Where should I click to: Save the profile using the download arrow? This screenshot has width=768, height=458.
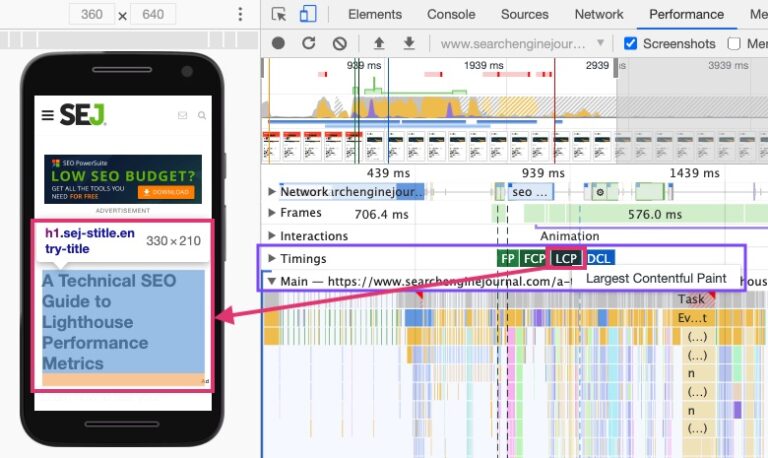coord(409,43)
